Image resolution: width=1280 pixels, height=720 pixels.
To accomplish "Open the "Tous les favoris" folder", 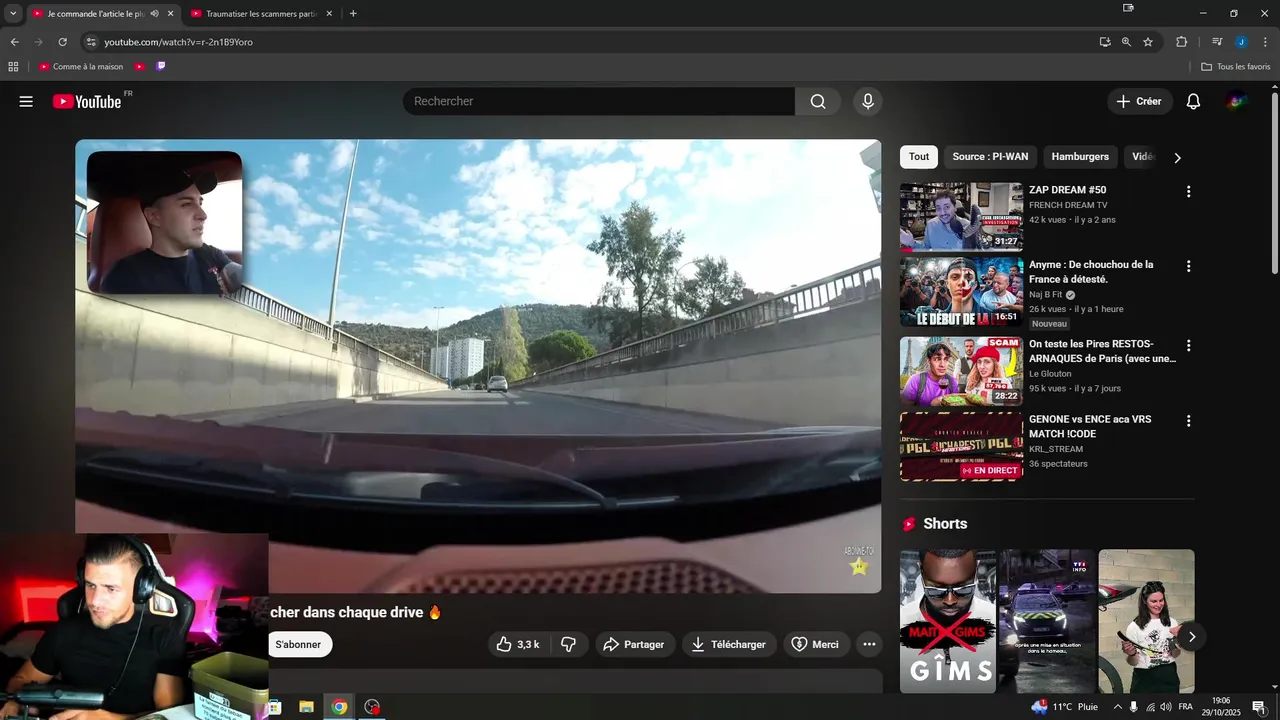I will [1236, 67].
